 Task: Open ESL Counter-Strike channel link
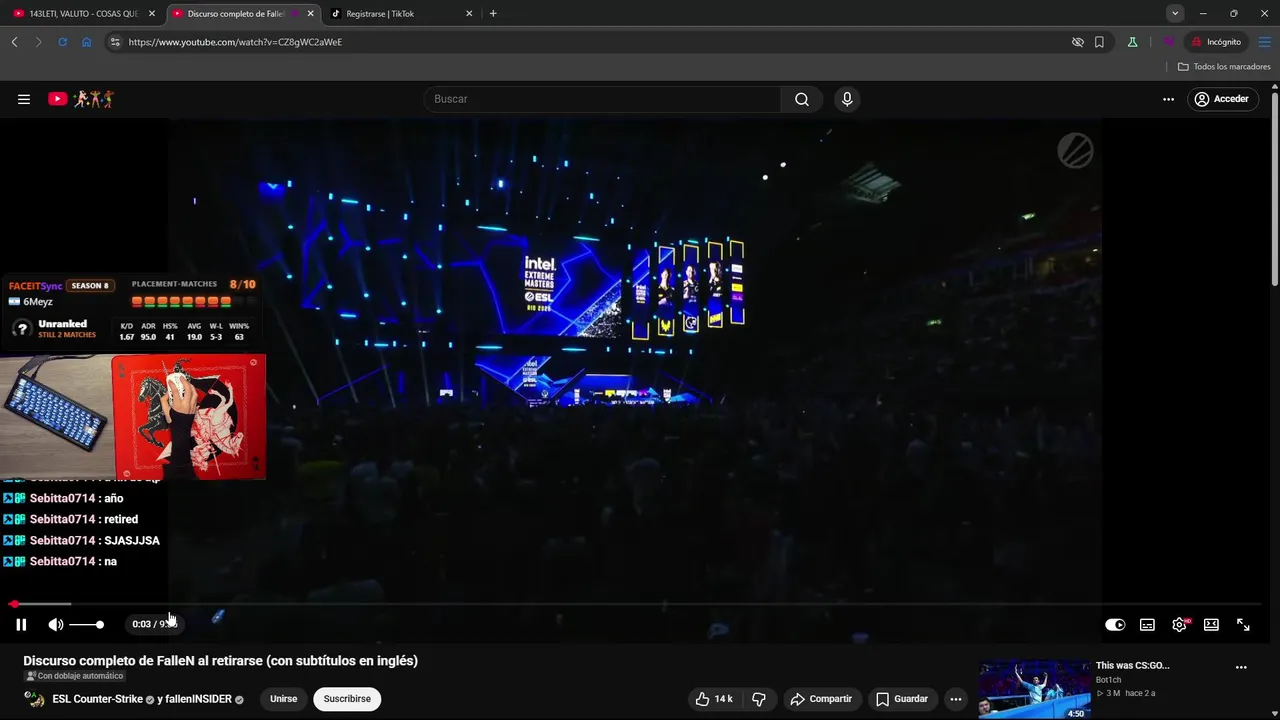pos(97,699)
